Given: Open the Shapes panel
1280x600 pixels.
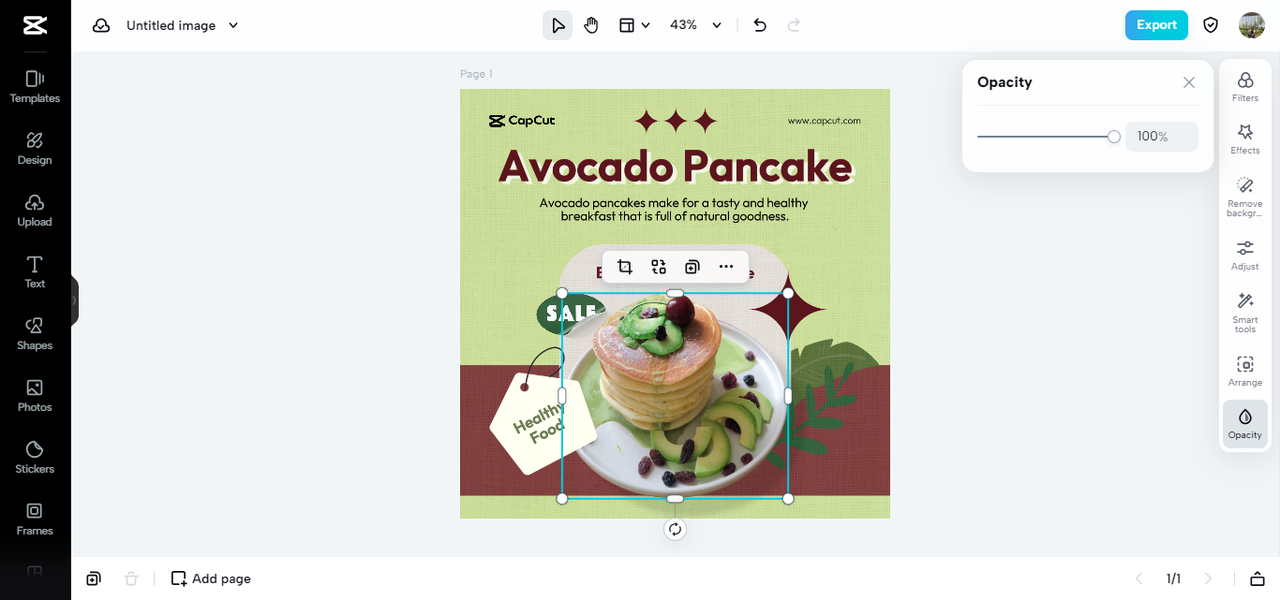Looking at the screenshot, I should tap(35, 334).
